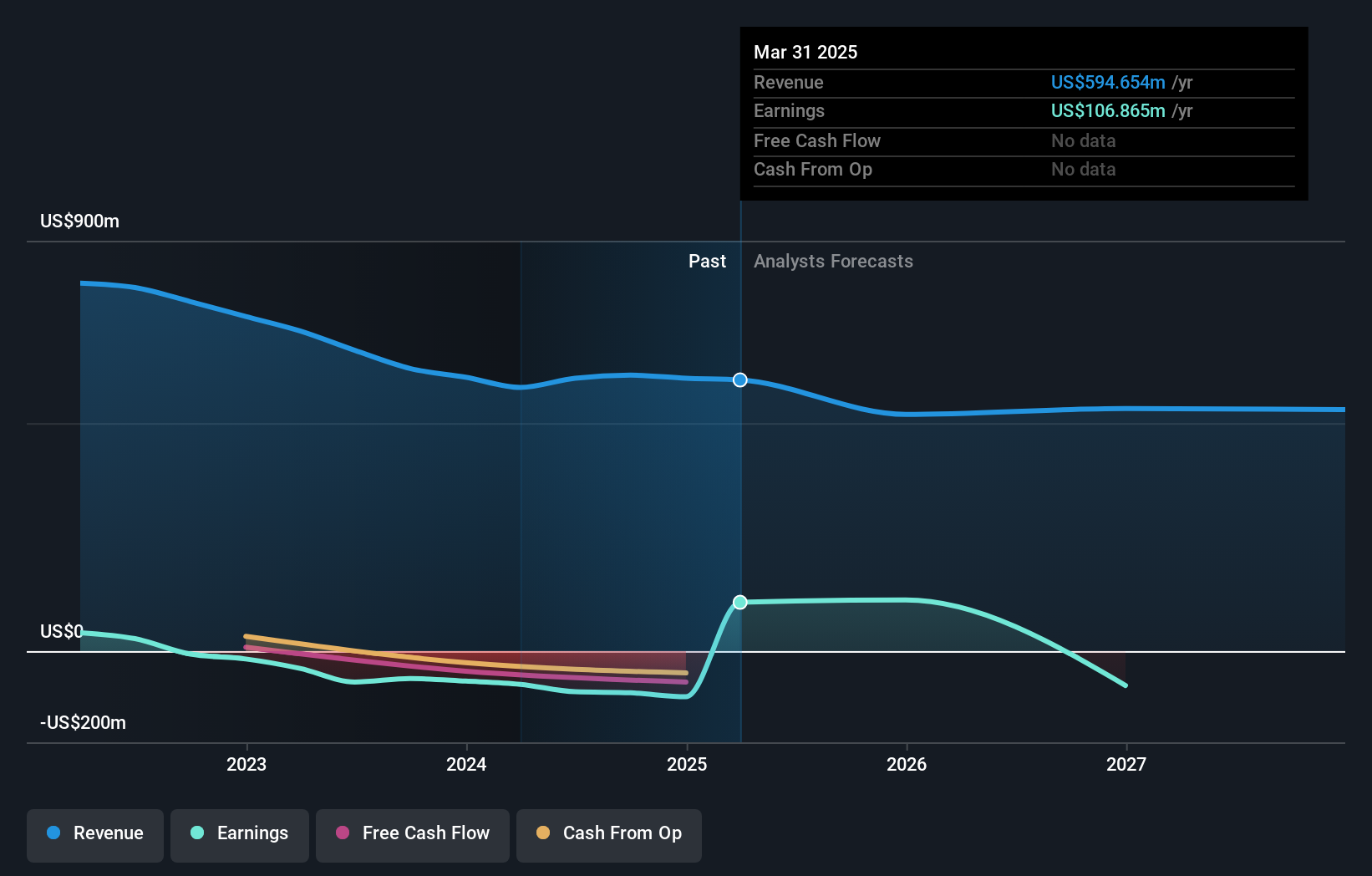Click the 2025 x-axis label
Viewport: 1372px width, 876px height.
click(687, 764)
